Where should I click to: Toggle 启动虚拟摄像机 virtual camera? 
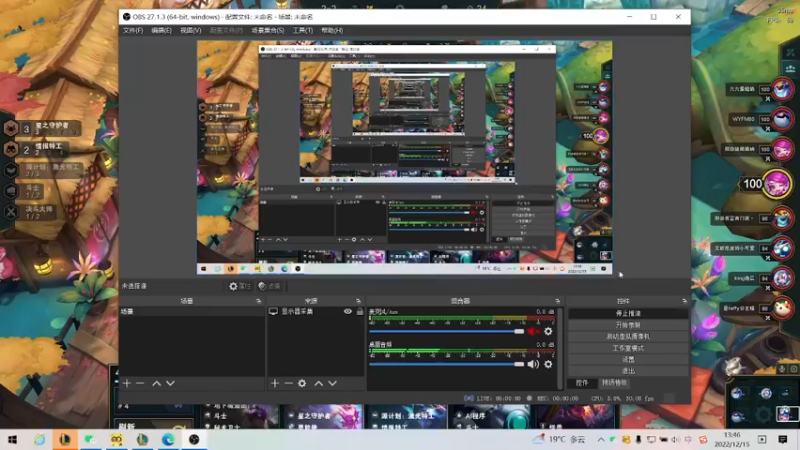tap(628, 336)
